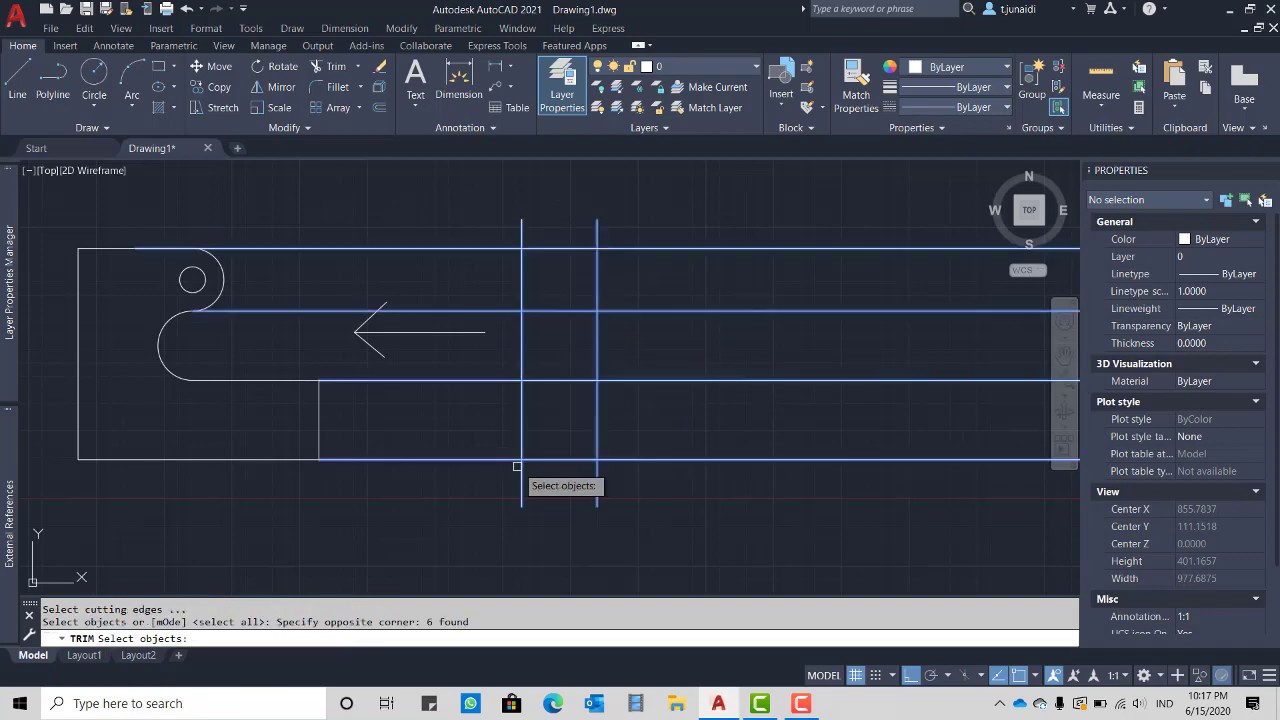Insert a Table
Screen dimensions: 1280x720
point(509,108)
